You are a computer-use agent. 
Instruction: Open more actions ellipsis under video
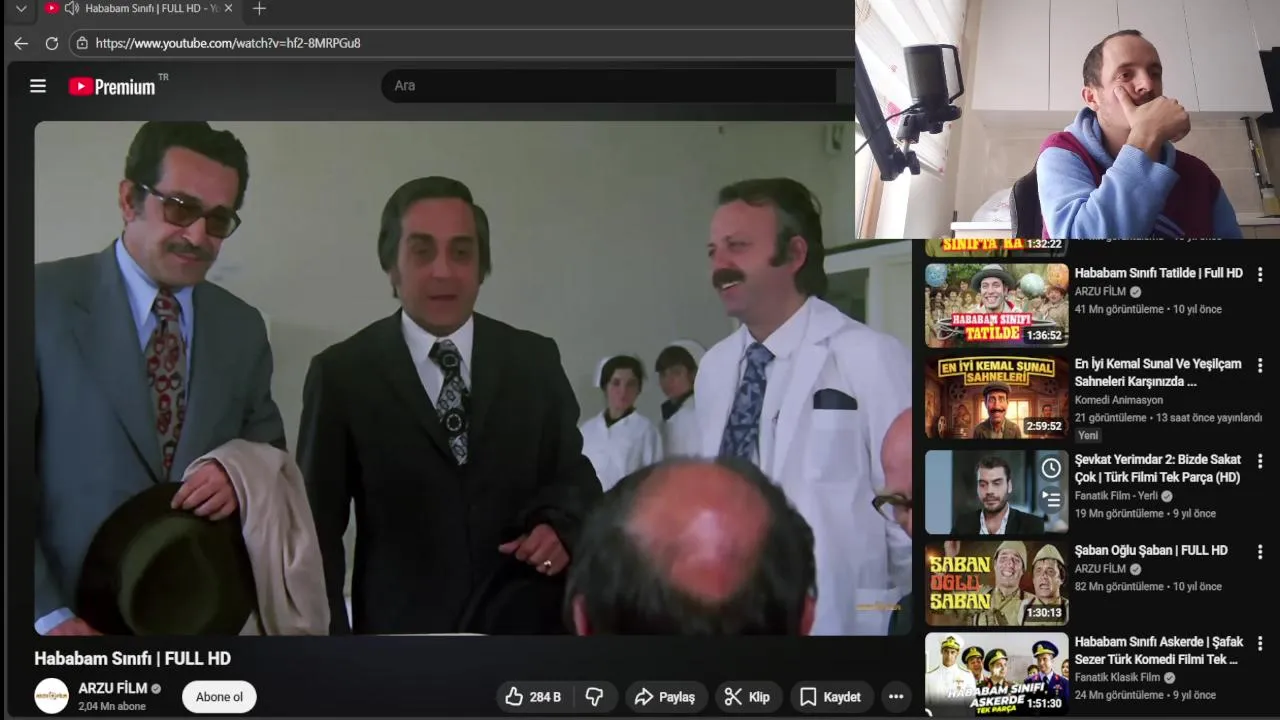(x=896, y=697)
